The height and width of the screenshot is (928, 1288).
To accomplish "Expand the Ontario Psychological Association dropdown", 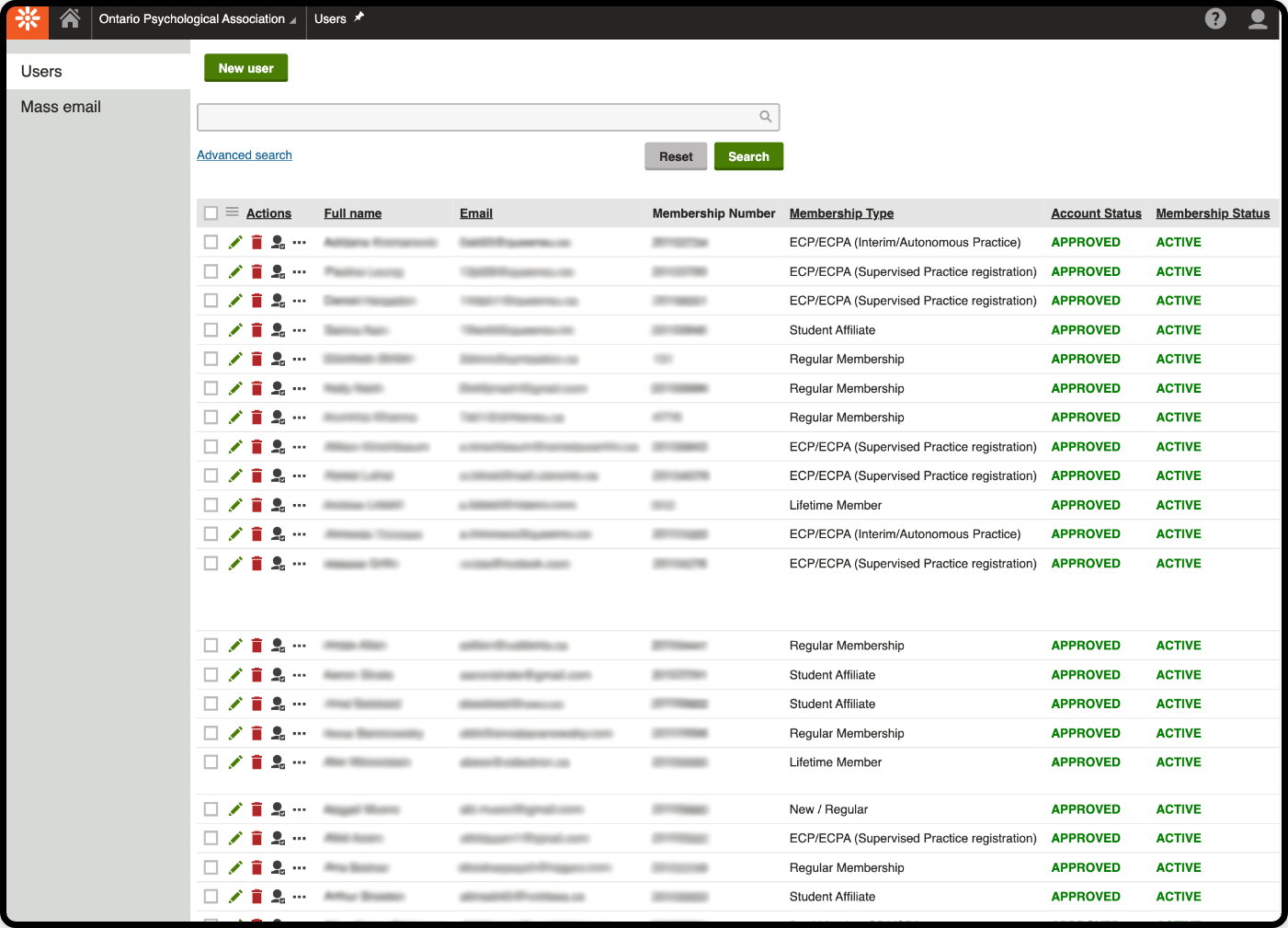I will (294, 18).
